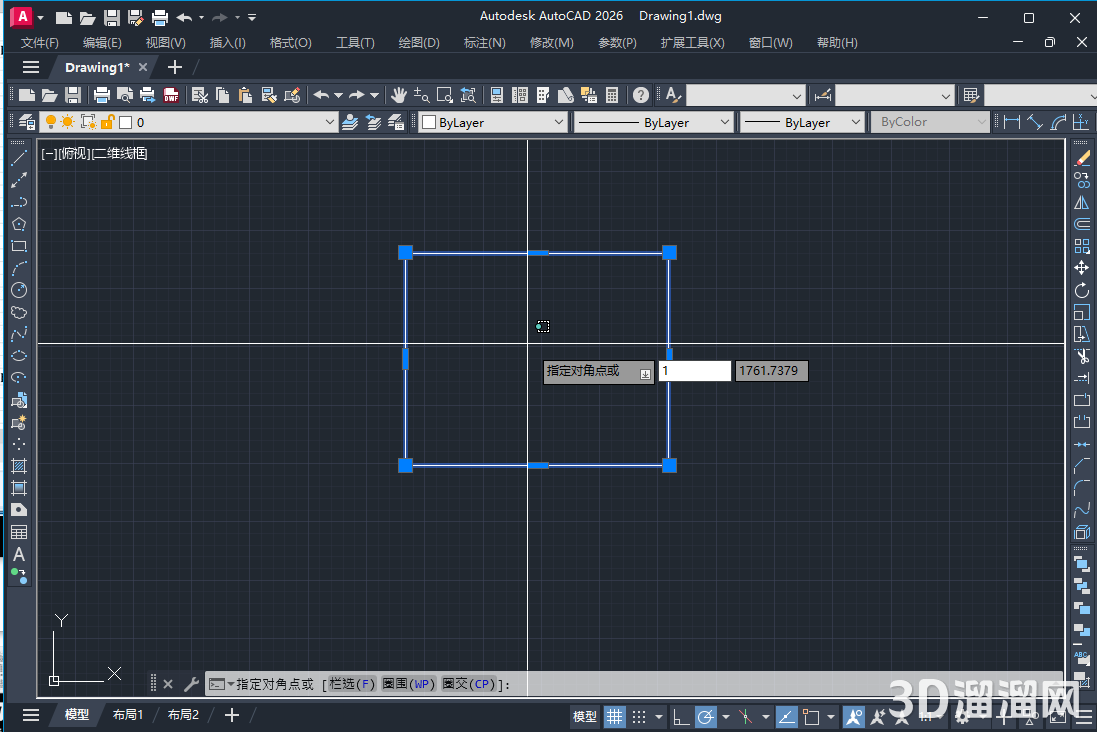Open the 绘图(D) menu
This screenshot has width=1097, height=732.
419,43
